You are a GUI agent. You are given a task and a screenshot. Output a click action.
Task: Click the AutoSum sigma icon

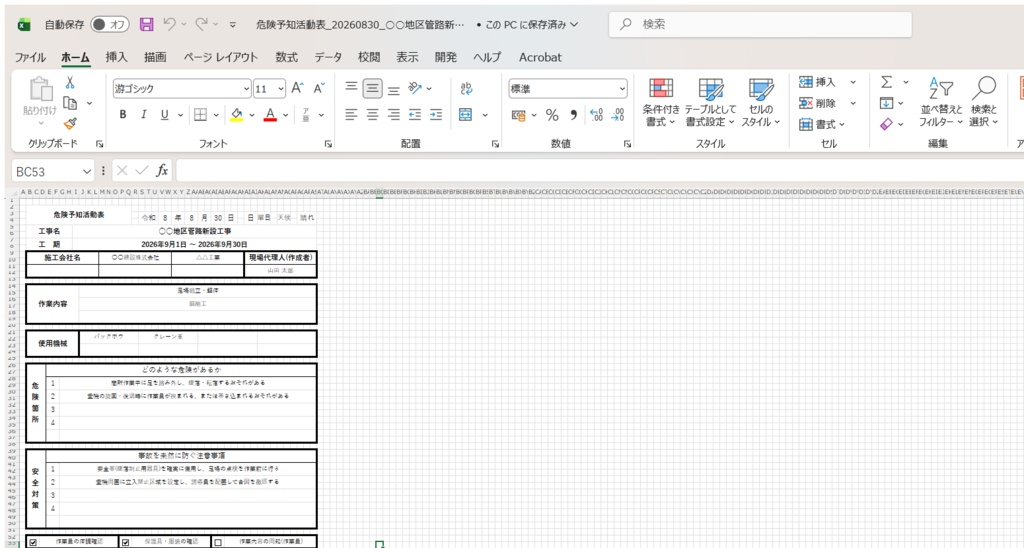point(886,82)
